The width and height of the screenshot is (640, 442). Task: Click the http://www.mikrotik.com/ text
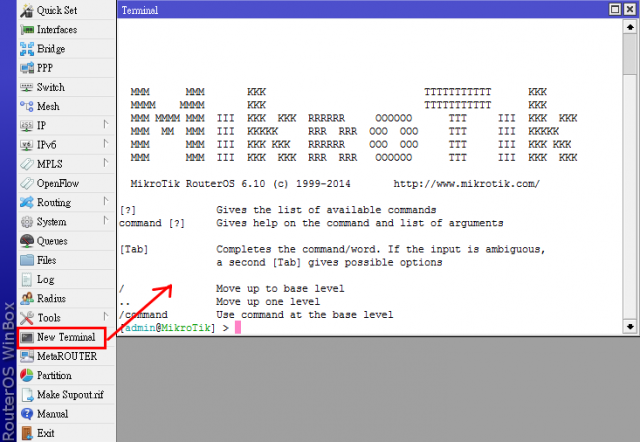[x=467, y=184]
